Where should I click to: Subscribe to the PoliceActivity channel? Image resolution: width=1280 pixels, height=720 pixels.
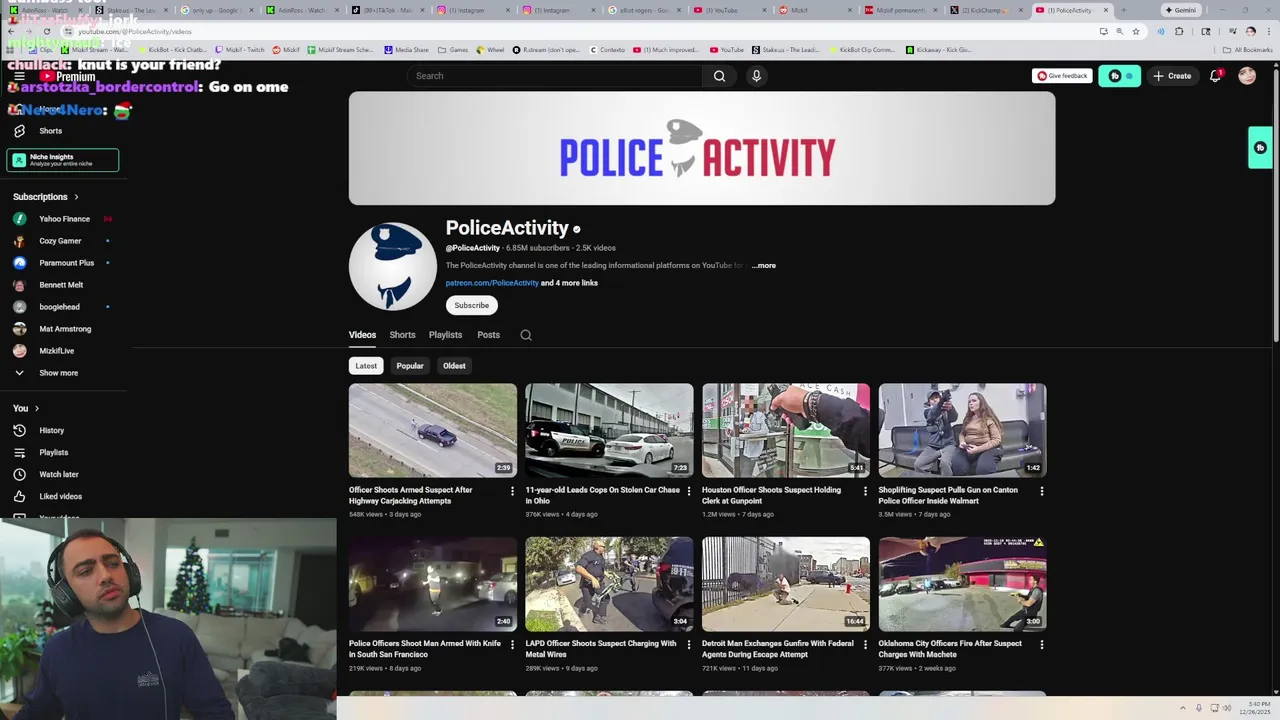pos(471,305)
